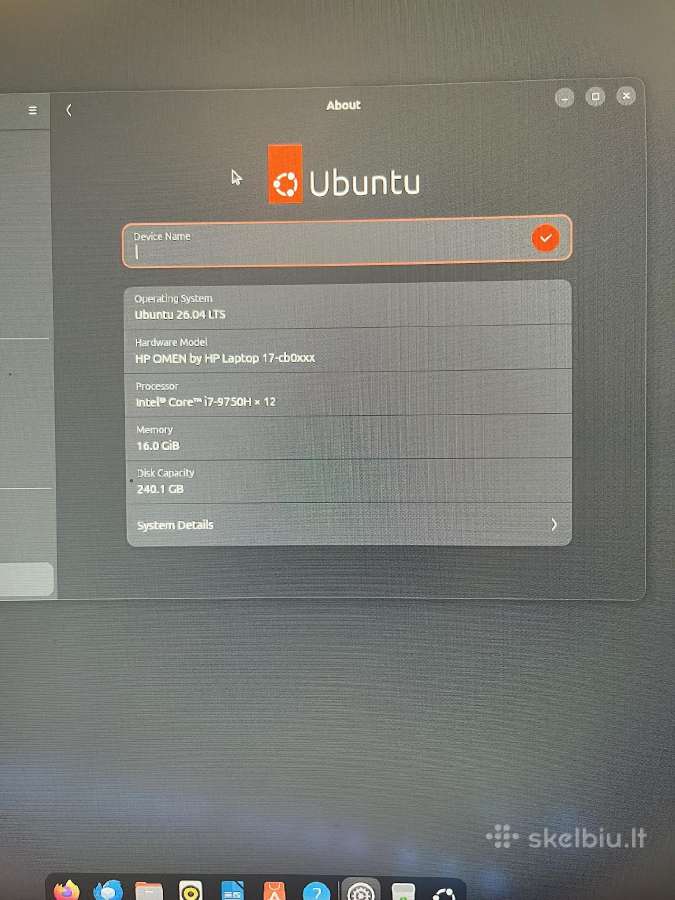This screenshot has width=675, height=900.
Task: Open Rhythmbox music player in the dock
Action: 191,891
